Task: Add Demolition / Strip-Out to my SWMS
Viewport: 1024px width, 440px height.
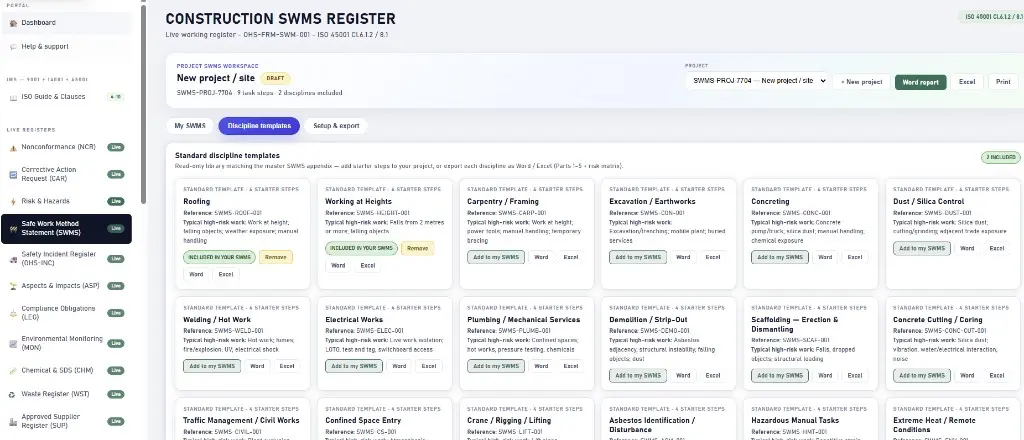Action: [638, 375]
